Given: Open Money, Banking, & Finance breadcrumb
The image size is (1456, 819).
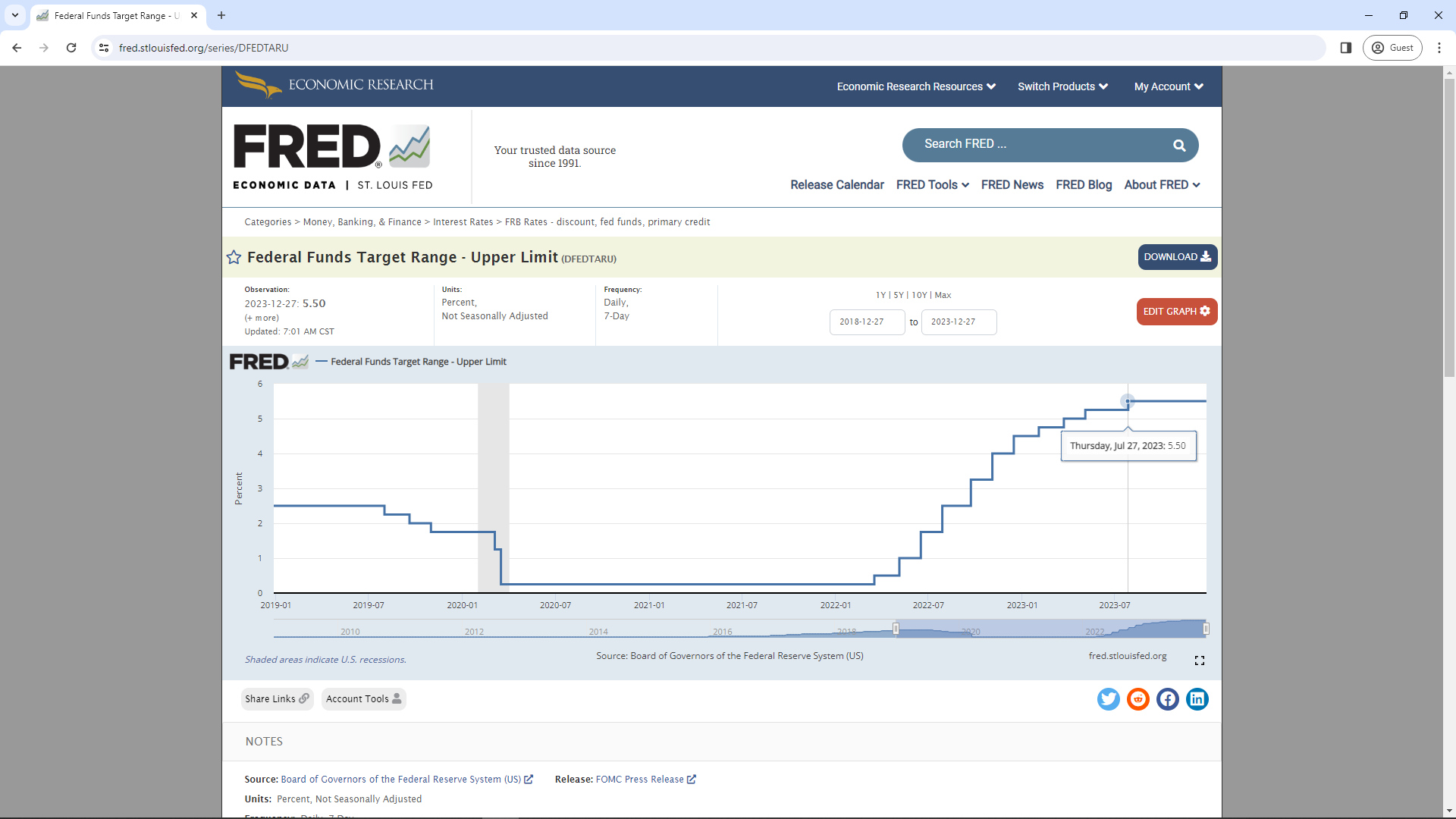Looking at the screenshot, I should [x=362, y=222].
